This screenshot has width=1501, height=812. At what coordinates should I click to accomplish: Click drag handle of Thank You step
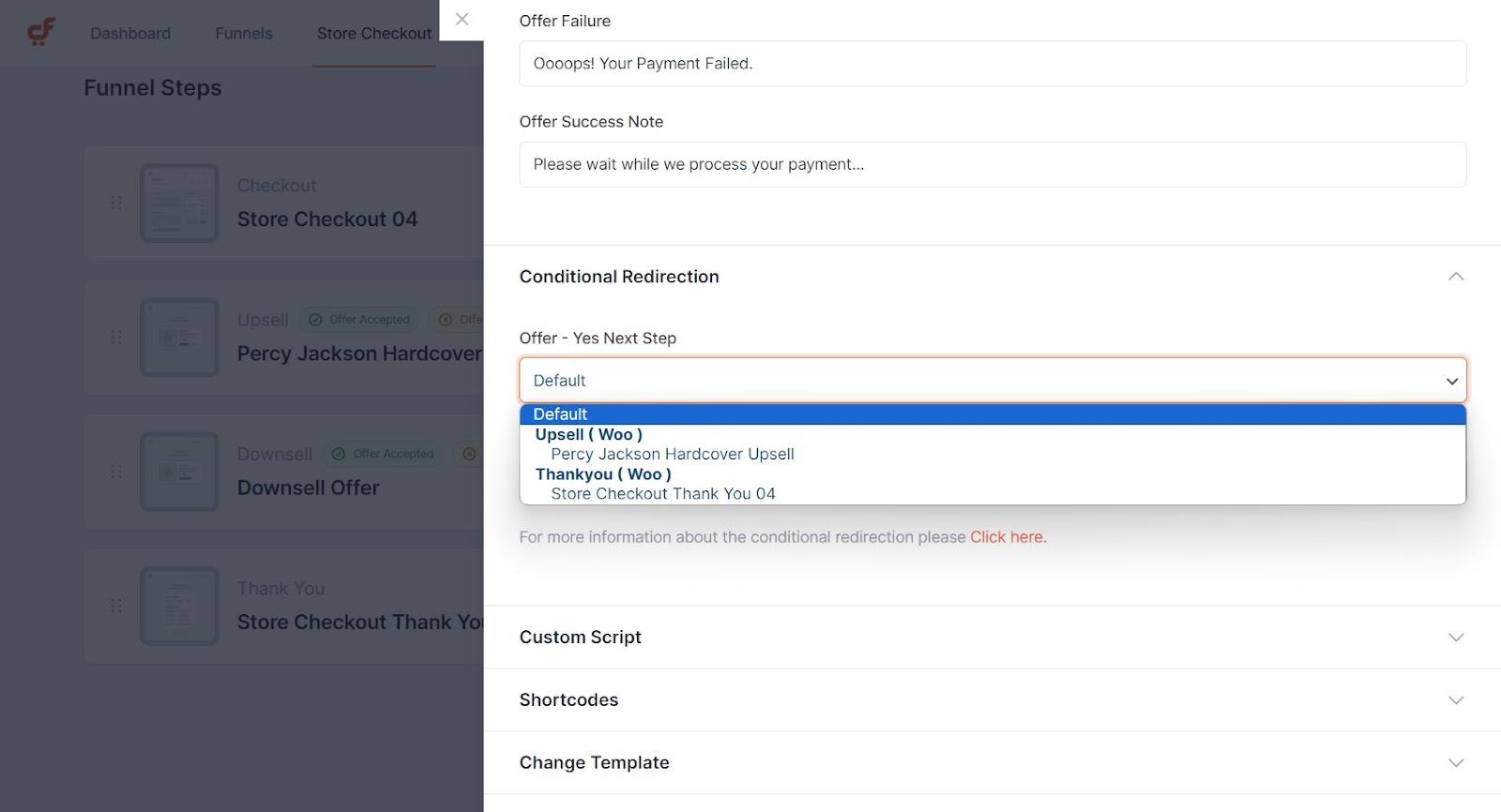pyautogui.click(x=116, y=605)
